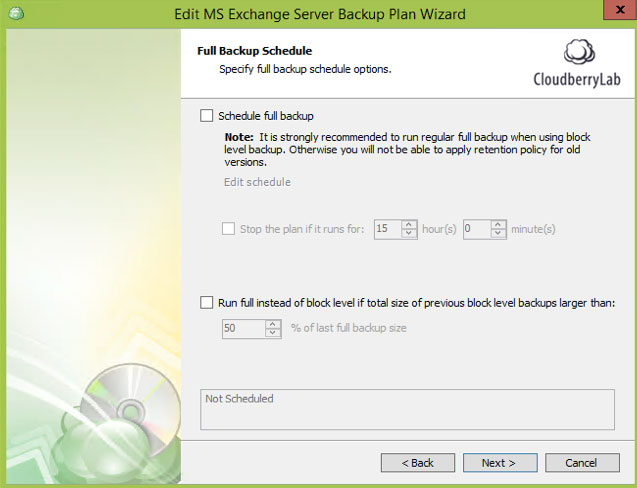Viewport: 637px width, 488px height.
Task: Increase minutes using the up spinner arrow
Action: [498, 225]
